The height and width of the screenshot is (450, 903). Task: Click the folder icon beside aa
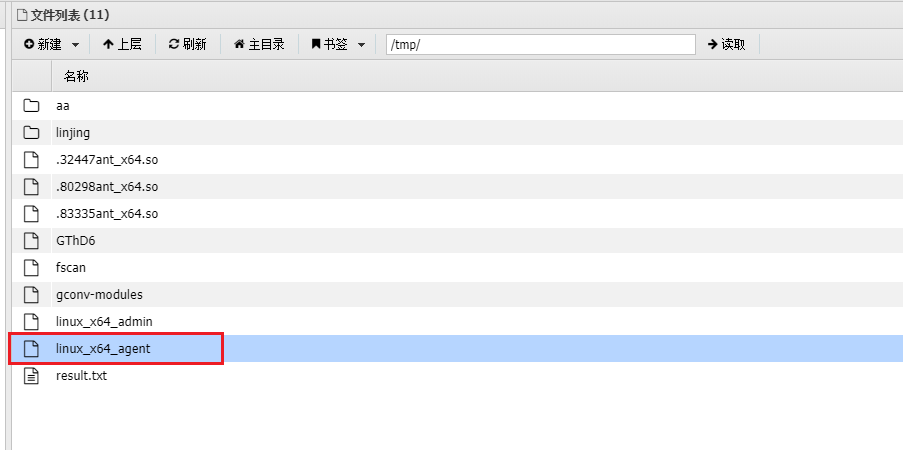click(x=31, y=105)
